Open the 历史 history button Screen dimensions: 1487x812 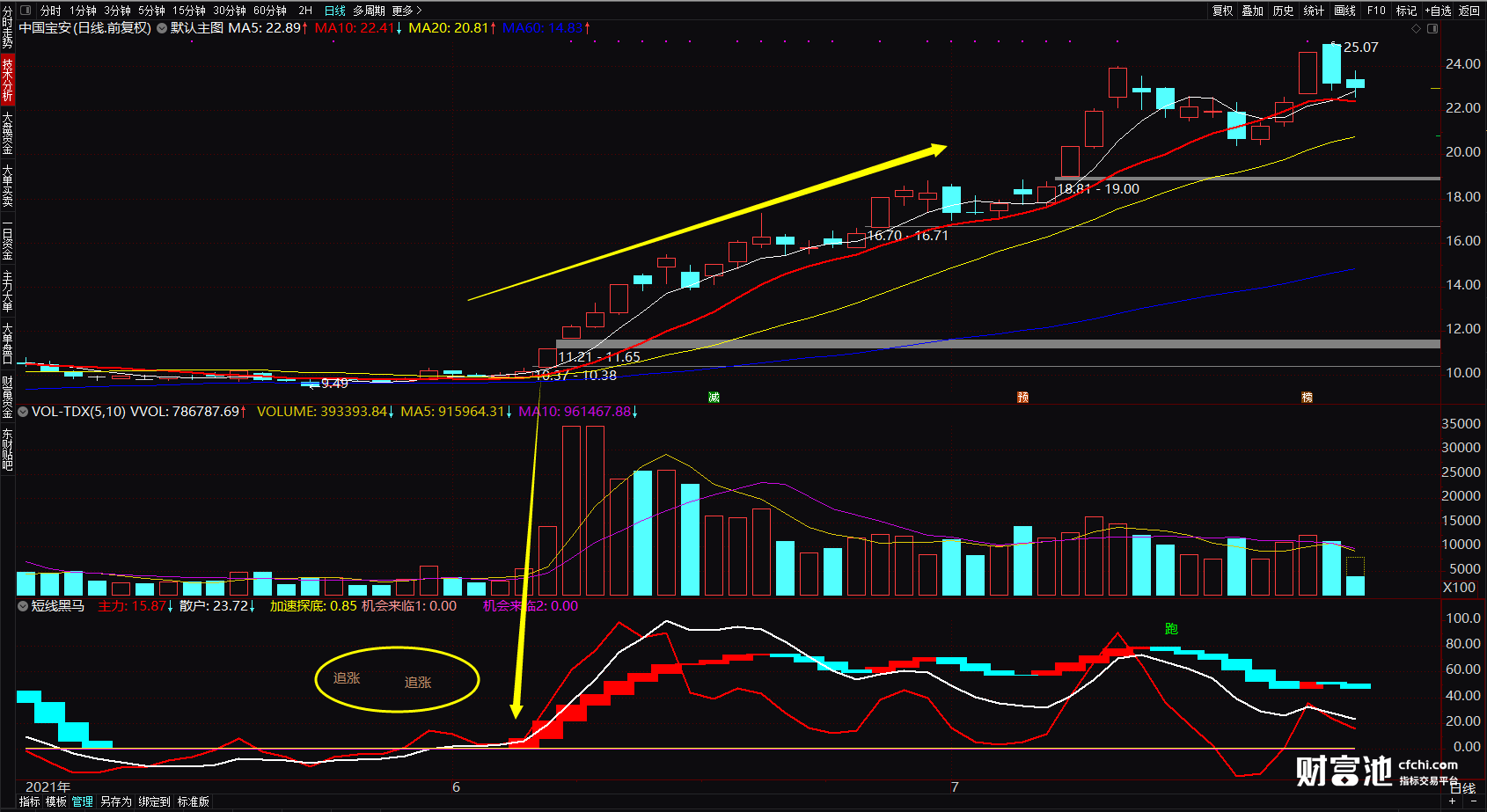(1284, 11)
